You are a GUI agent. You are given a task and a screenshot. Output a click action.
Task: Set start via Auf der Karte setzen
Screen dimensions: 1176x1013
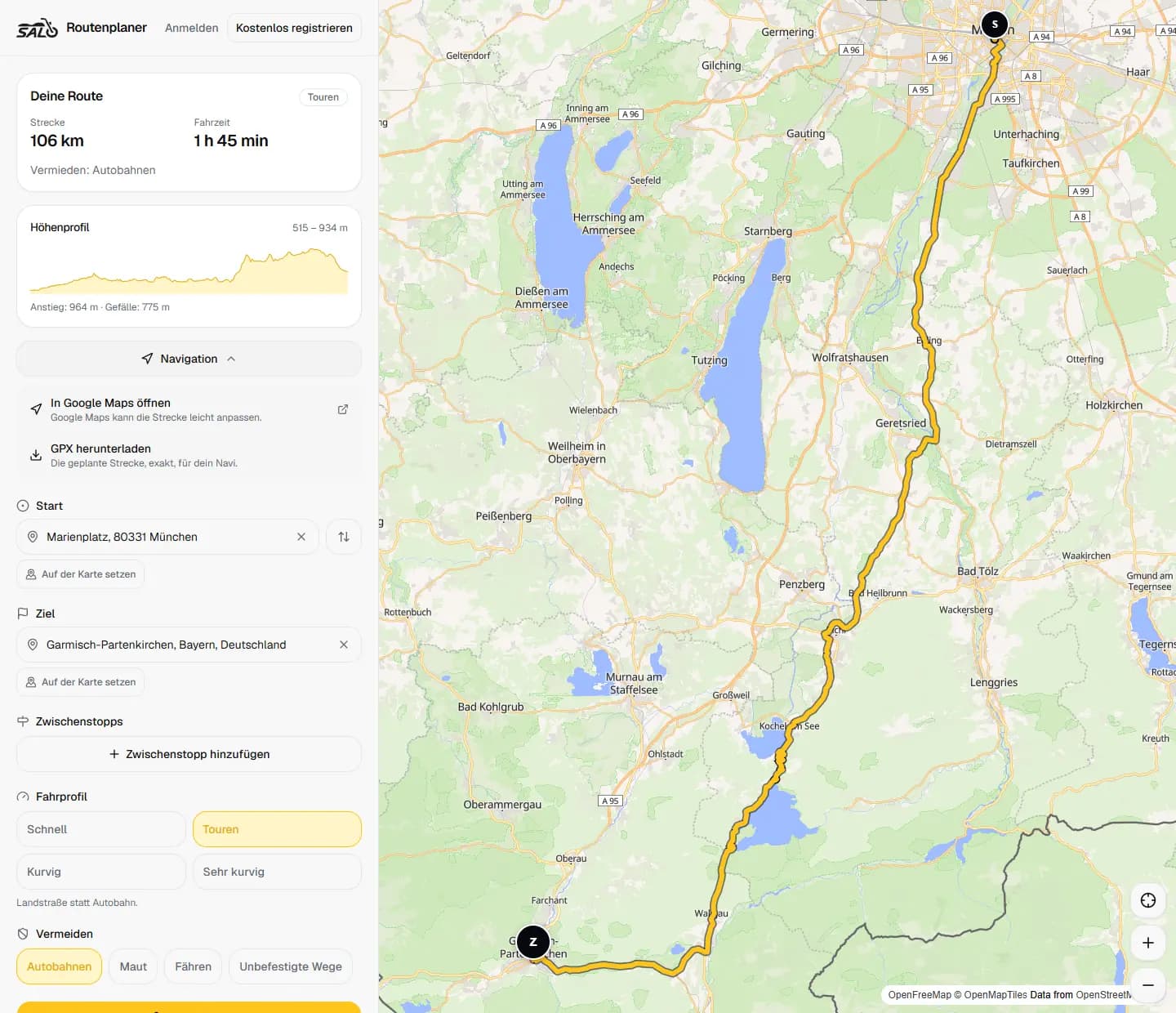coord(81,574)
